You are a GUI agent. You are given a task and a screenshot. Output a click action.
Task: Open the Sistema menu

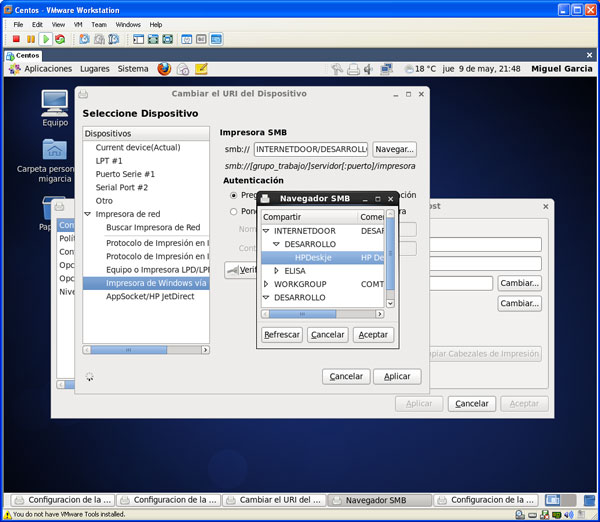[x=133, y=69]
